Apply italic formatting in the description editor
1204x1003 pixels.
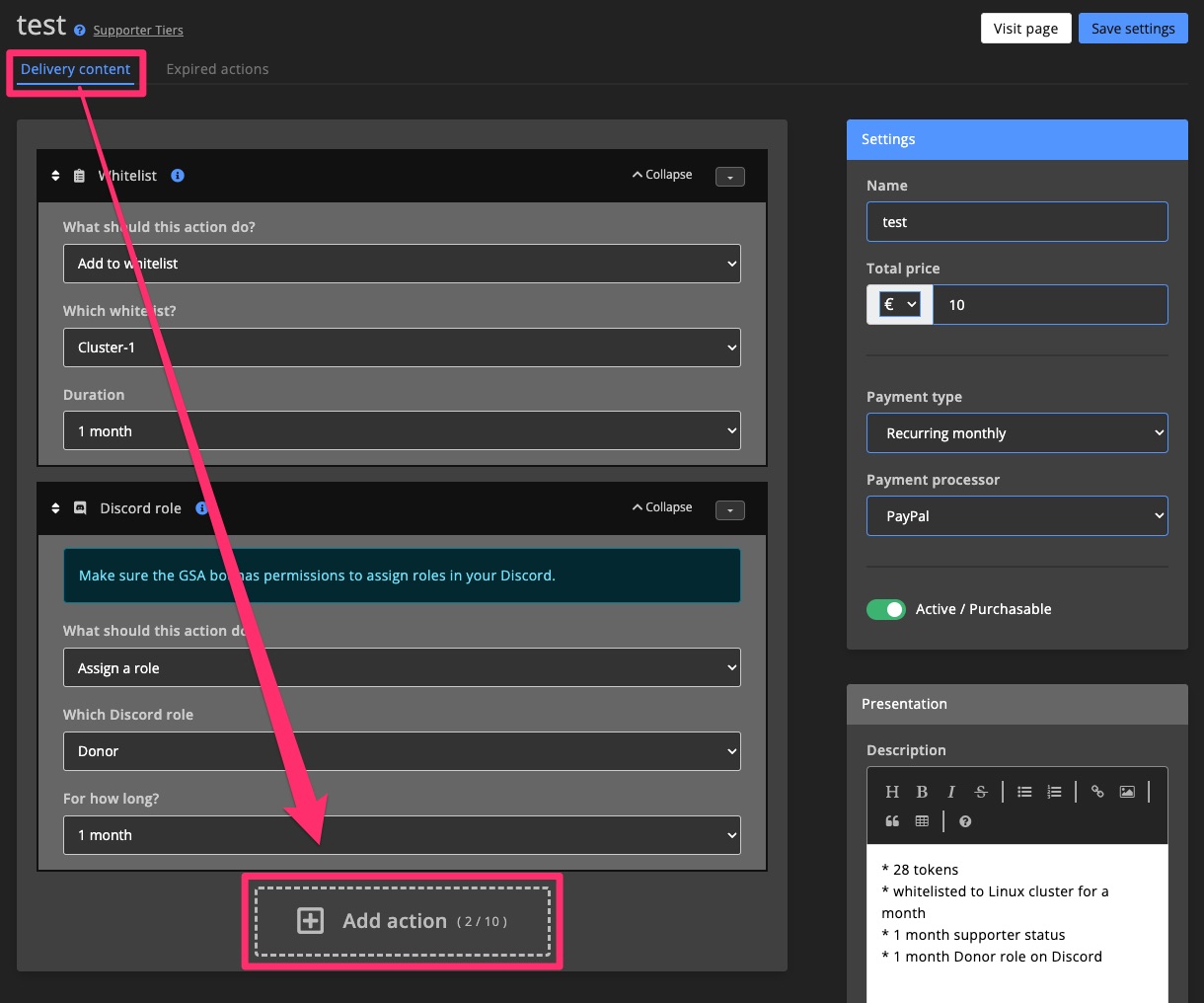coord(950,791)
